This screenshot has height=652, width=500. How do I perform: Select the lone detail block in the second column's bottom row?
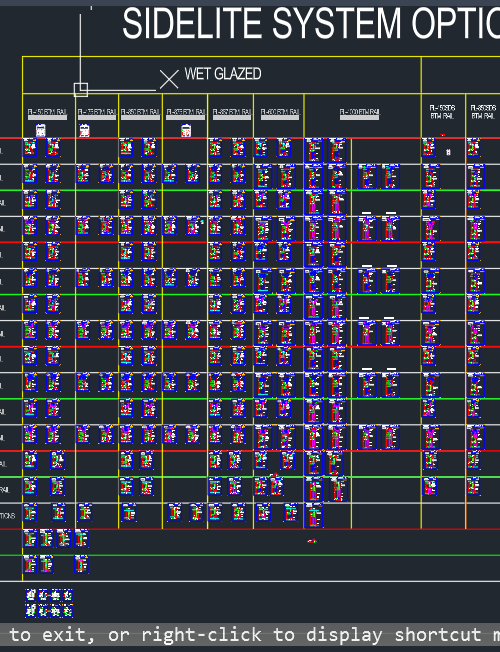pyautogui.click(x=85, y=513)
